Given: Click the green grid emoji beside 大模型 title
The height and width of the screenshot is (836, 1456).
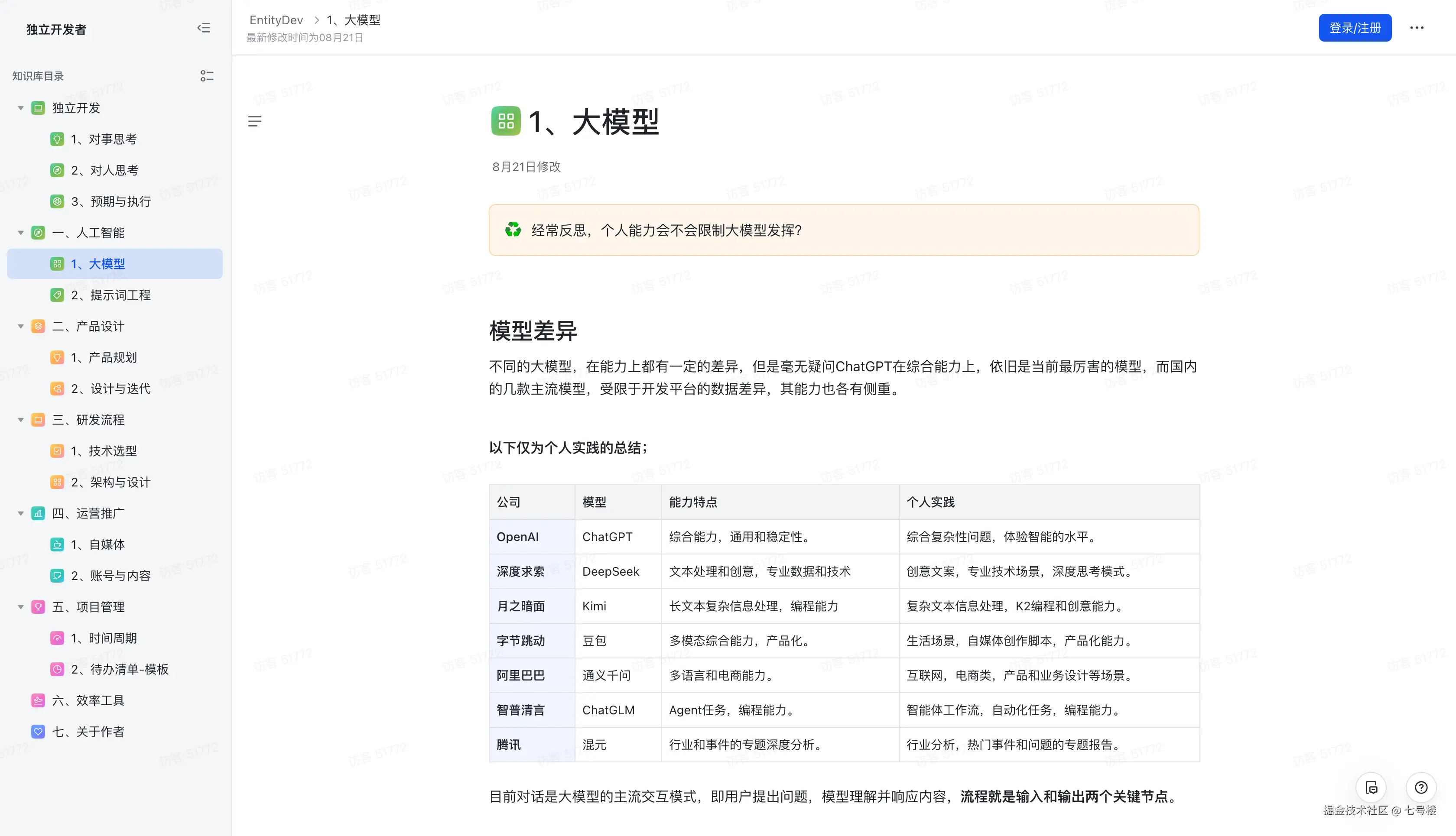Looking at the screenshot, I should 505,121.
